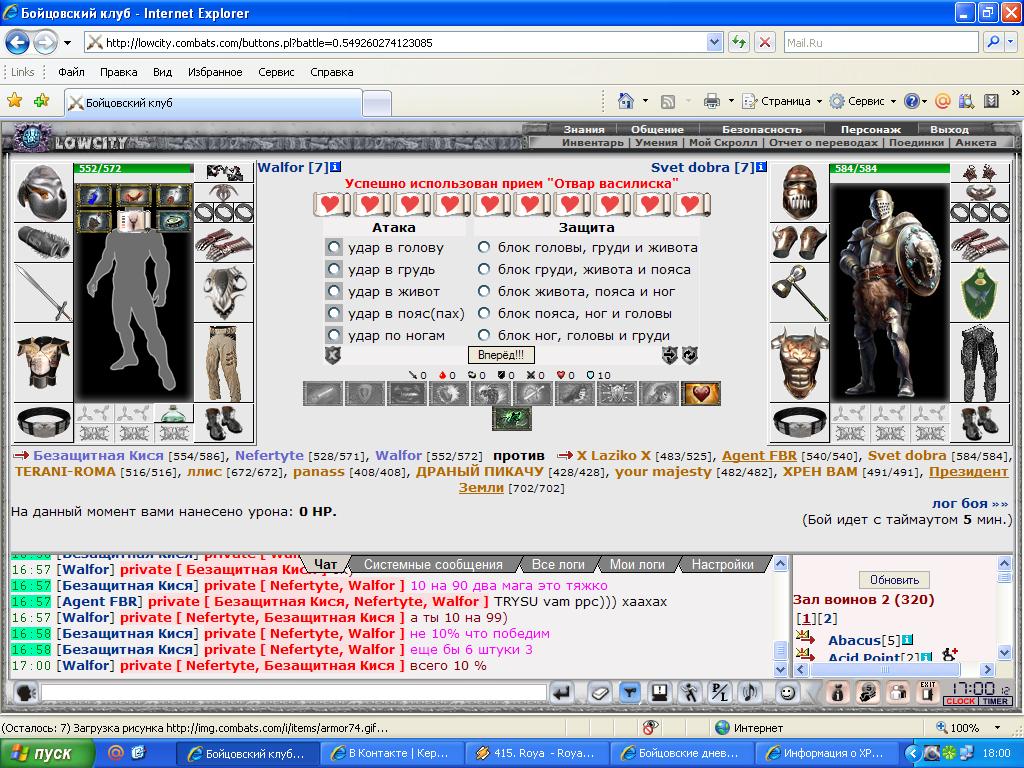This screenshot has height=768, width=1024.
Task: Click the Mail.Ru search box
Action: click(882, 43)
